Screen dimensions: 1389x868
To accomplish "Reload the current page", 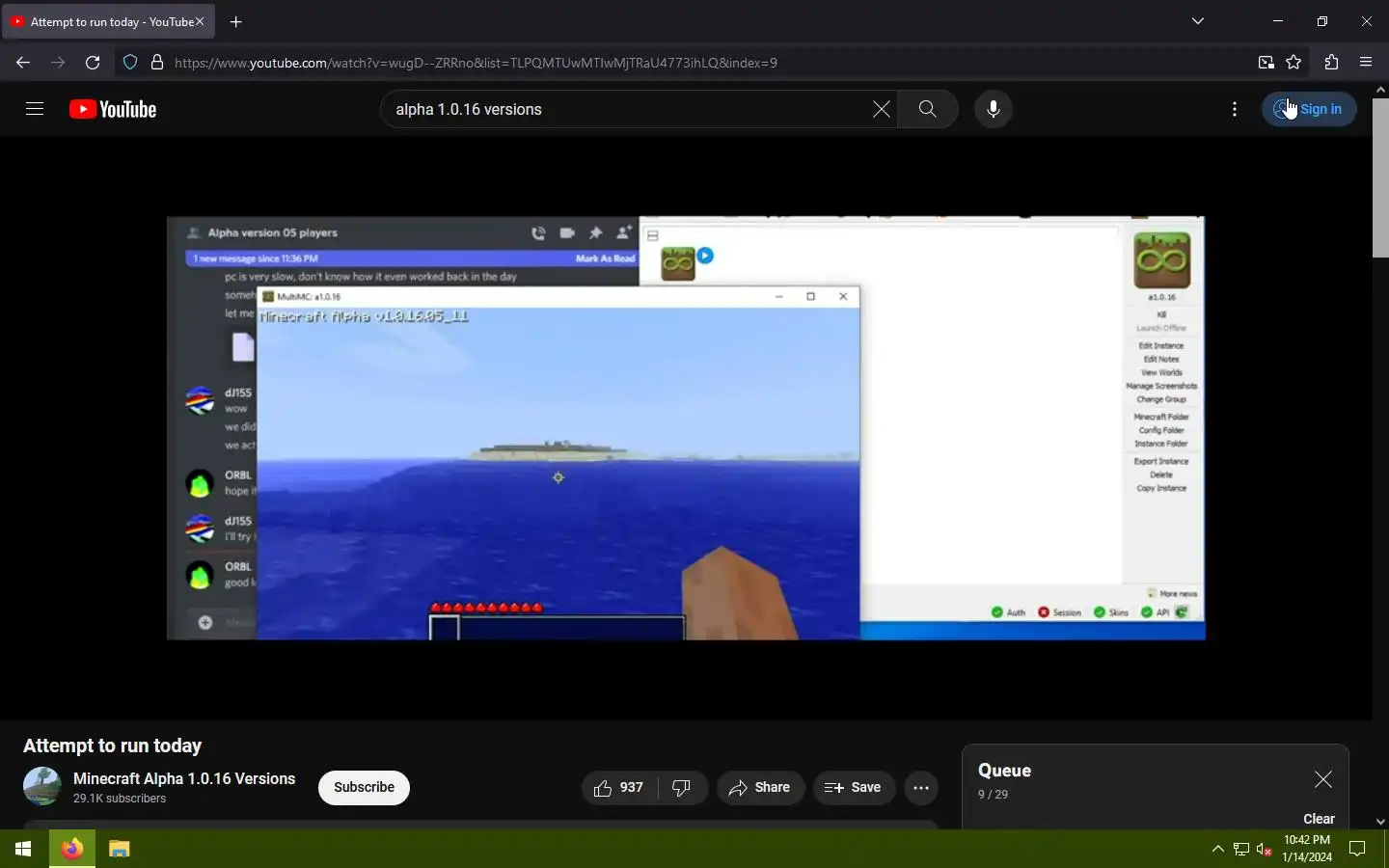I will (93, 63).
